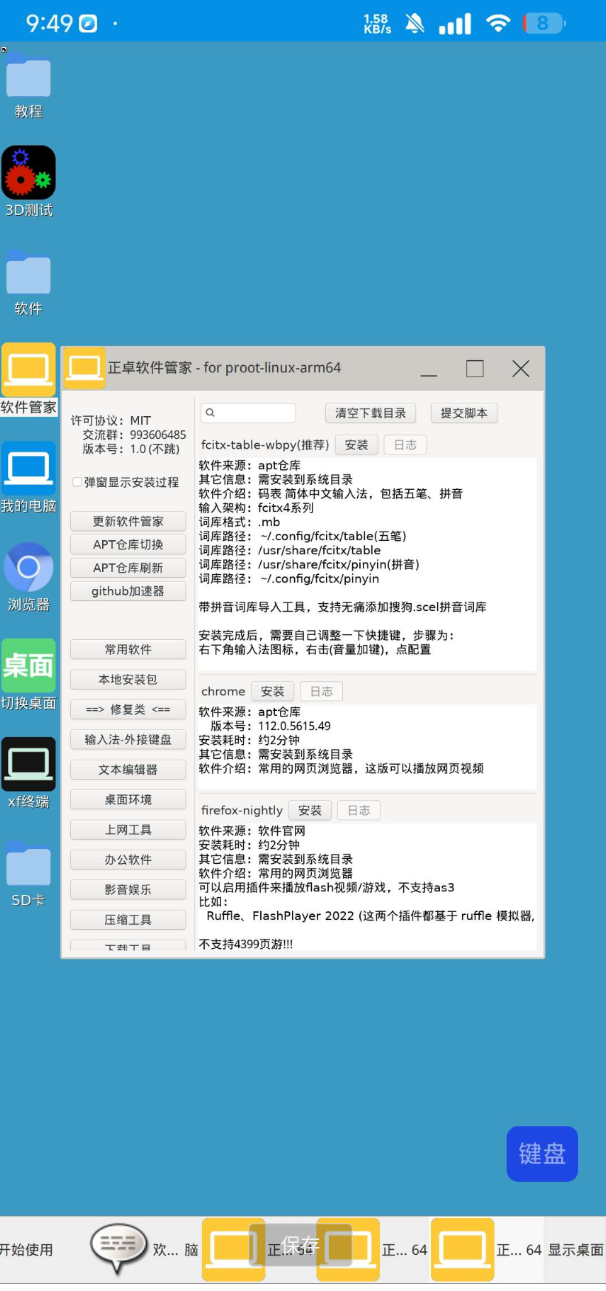Screen dimensions: 606x1291
Task: Select 压缩工具 category
Action: click(128, 919)
